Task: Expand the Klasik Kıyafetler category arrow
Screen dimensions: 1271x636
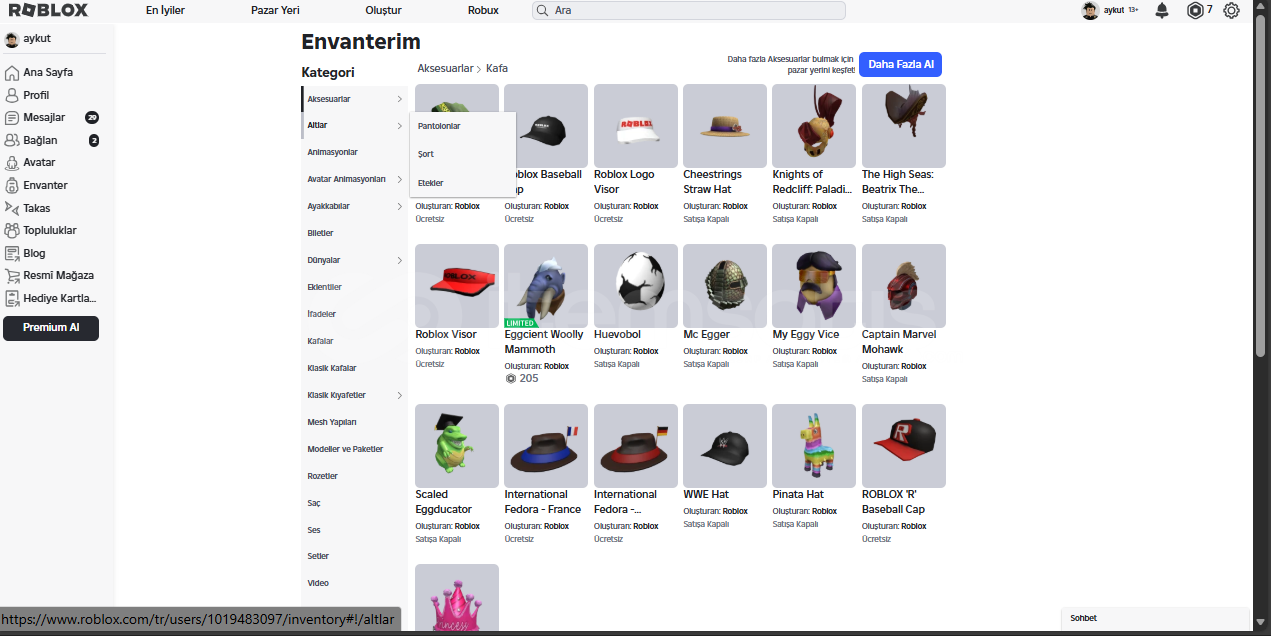Action: pos(399,395)
